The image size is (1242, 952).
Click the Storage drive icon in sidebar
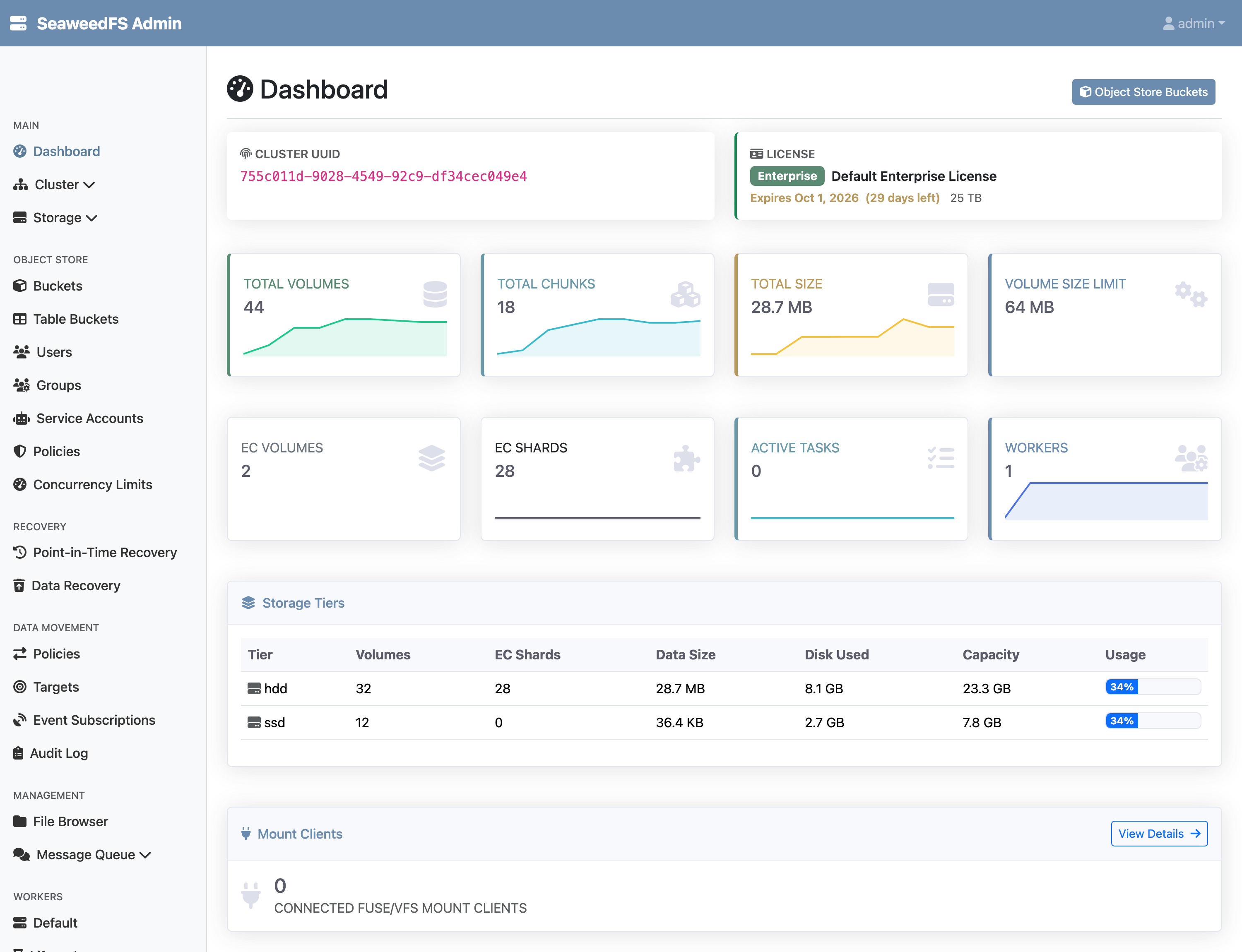20,218
